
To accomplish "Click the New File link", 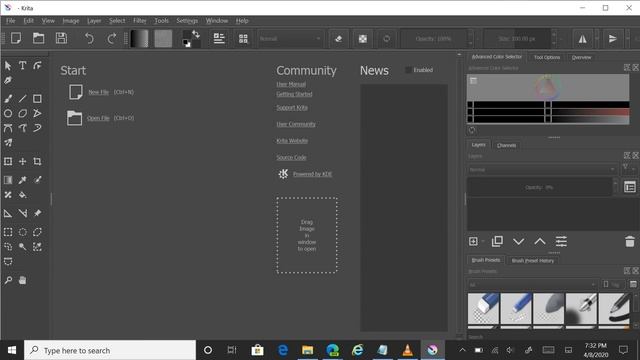I will pyautogui.click(x=99, y=92).
